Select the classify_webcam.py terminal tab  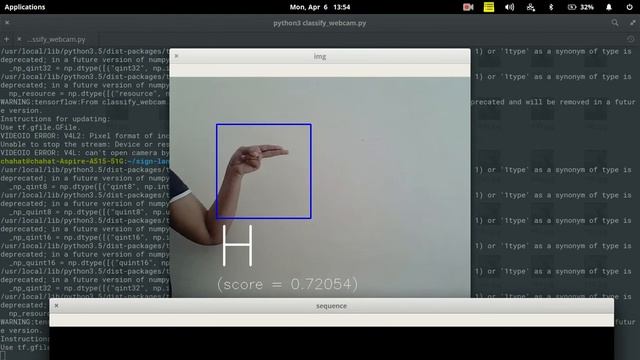click(x=56, y=40)
